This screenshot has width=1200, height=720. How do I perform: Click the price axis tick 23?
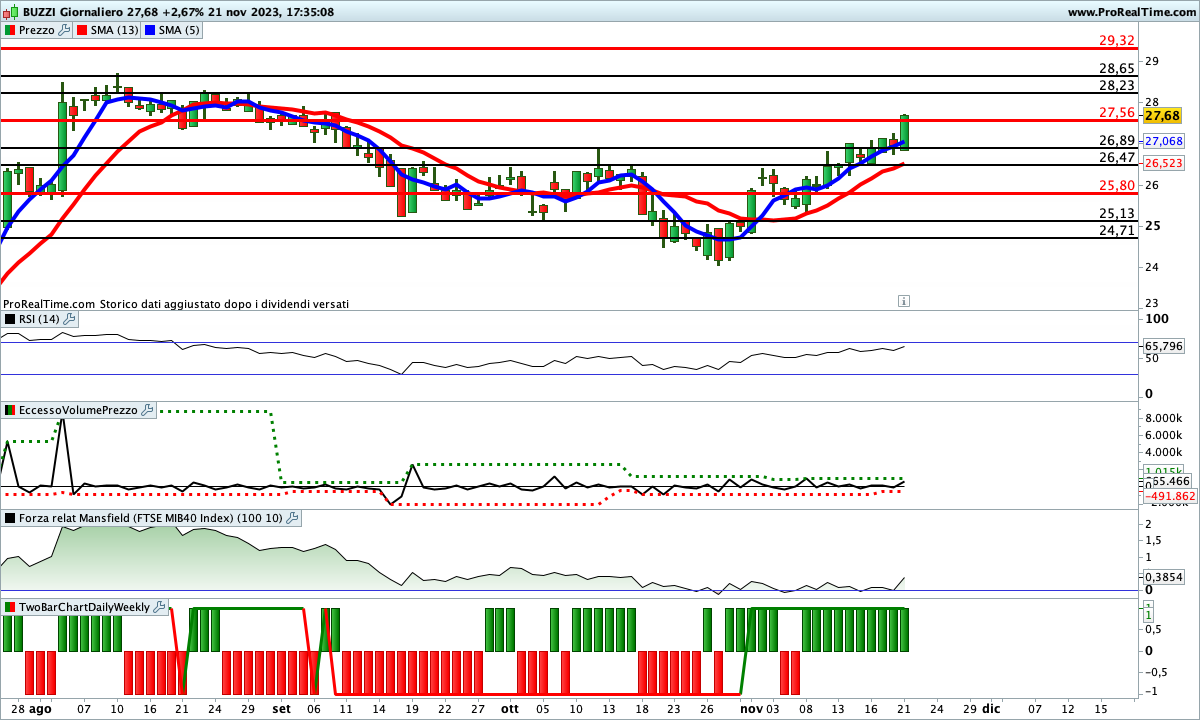coord(1151,303)
